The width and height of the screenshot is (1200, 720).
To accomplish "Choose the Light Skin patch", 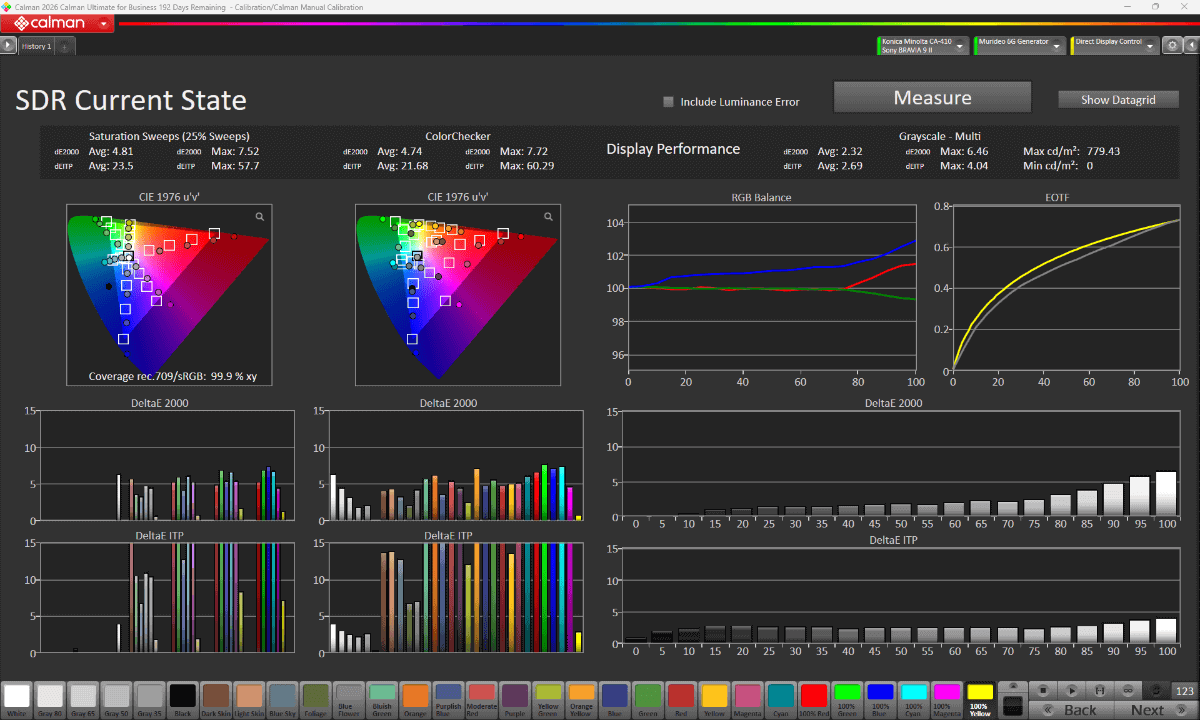I will (249, 699).
